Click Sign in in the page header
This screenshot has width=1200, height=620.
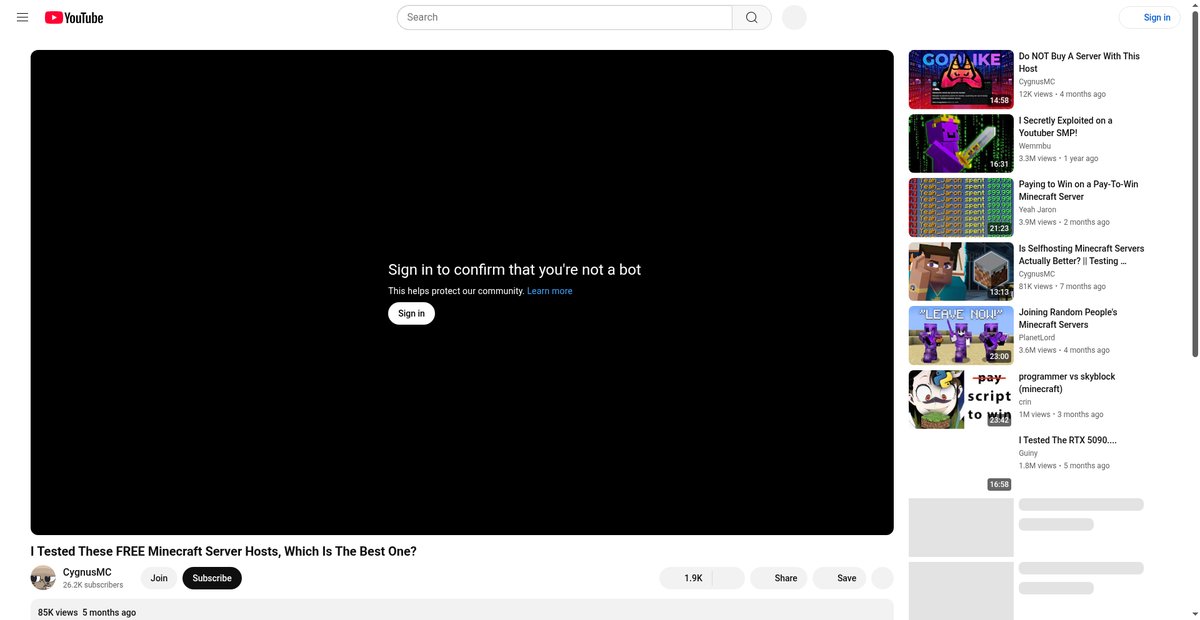pos(1149,17)
